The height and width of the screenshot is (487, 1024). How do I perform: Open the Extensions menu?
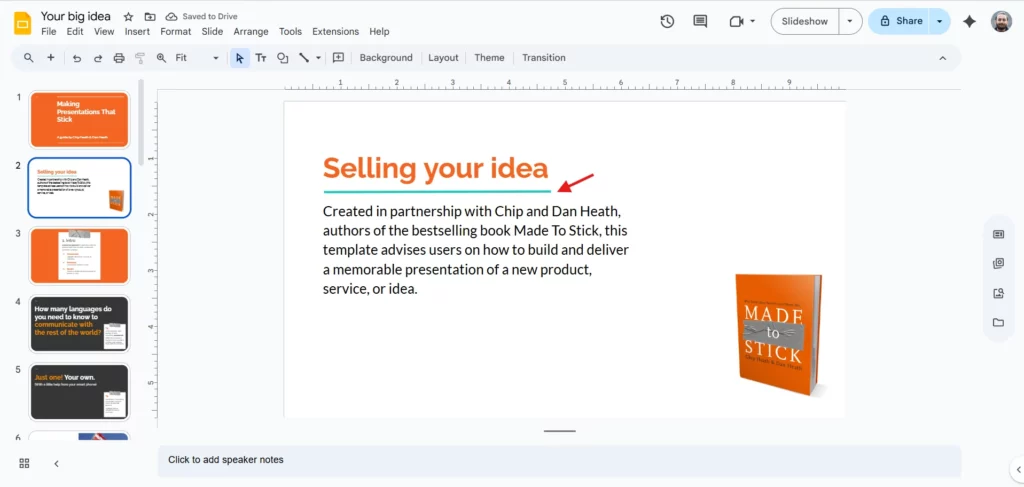(x=336, y=31)
